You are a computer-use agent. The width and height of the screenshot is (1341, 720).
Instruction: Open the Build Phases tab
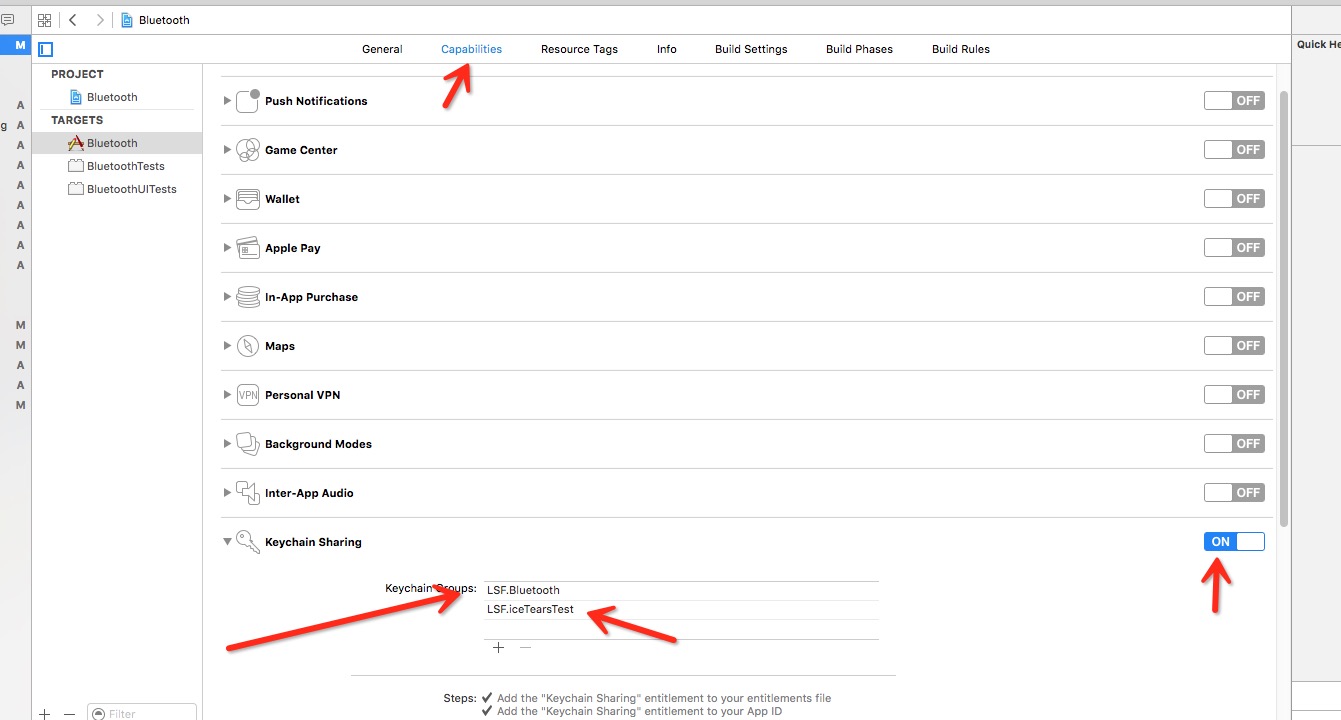click(x=859, y=49)
